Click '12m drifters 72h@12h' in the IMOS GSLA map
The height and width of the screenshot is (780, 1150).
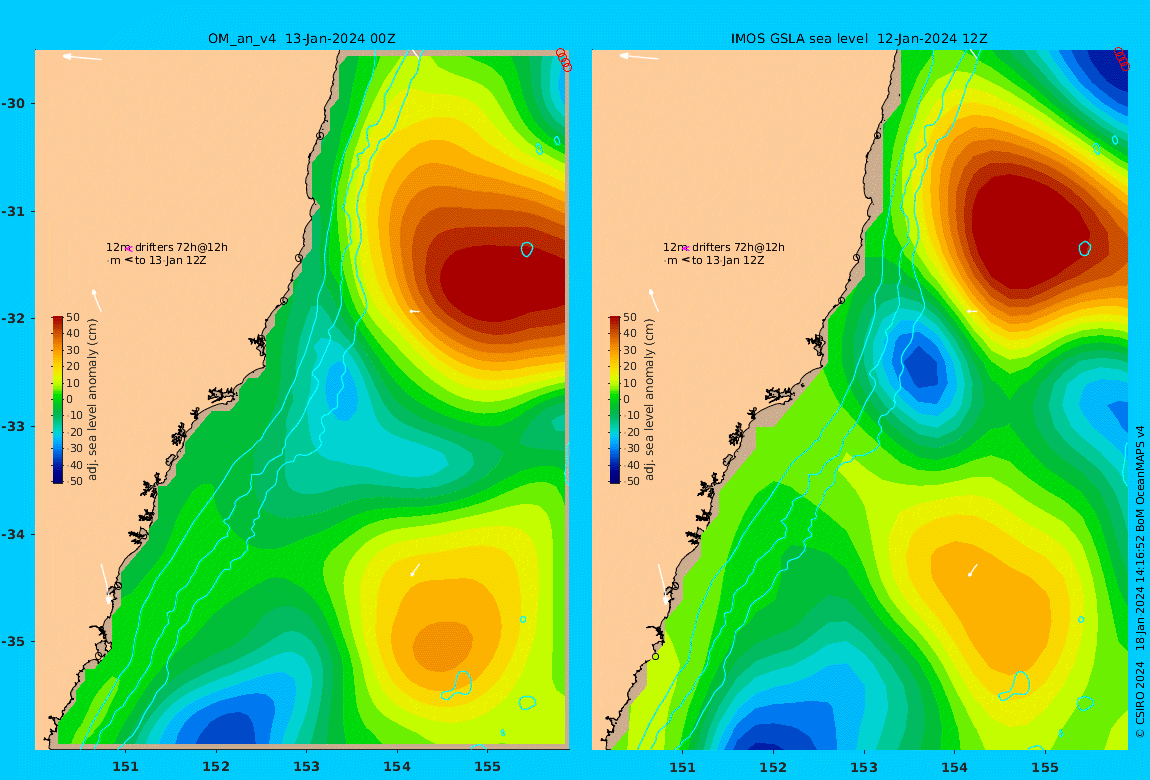coord(724,248)
